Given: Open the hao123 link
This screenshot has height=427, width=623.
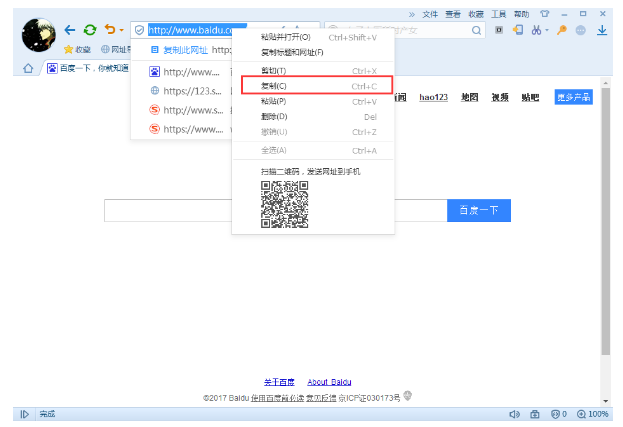Looking at the screenshot, I should (x=433, y=97).
